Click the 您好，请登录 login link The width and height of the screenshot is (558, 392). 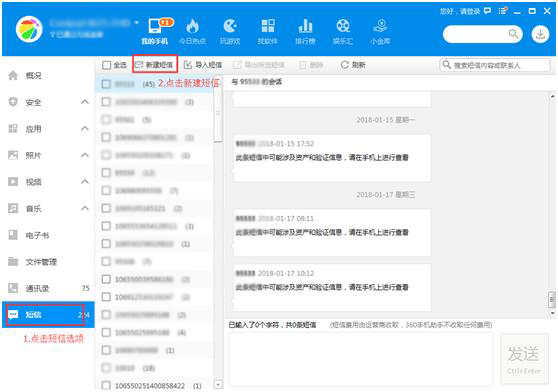pos(460,11)
